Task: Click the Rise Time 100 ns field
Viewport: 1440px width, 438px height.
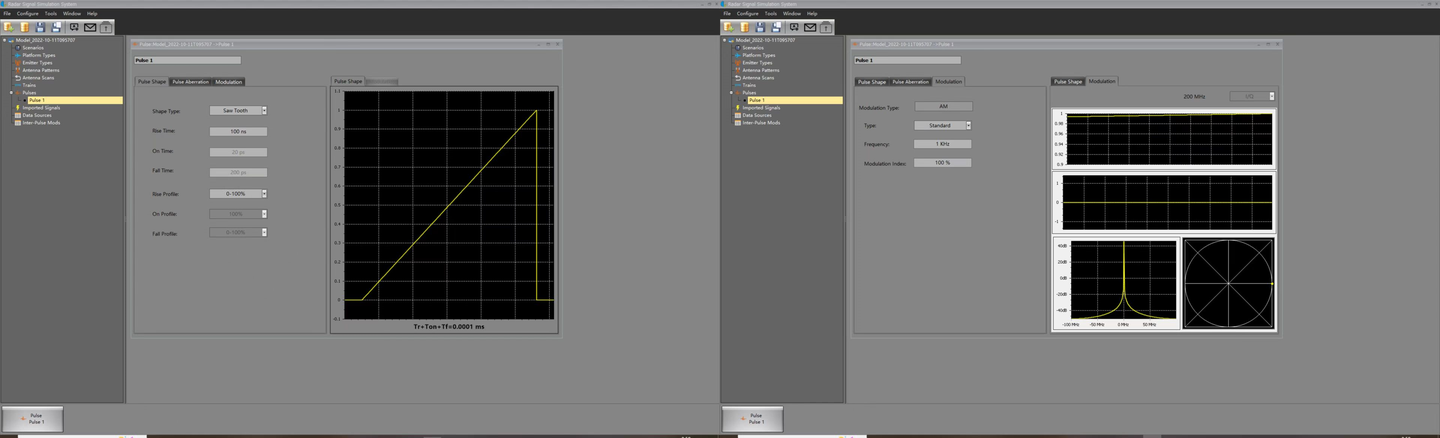Action: pos(238,131)
